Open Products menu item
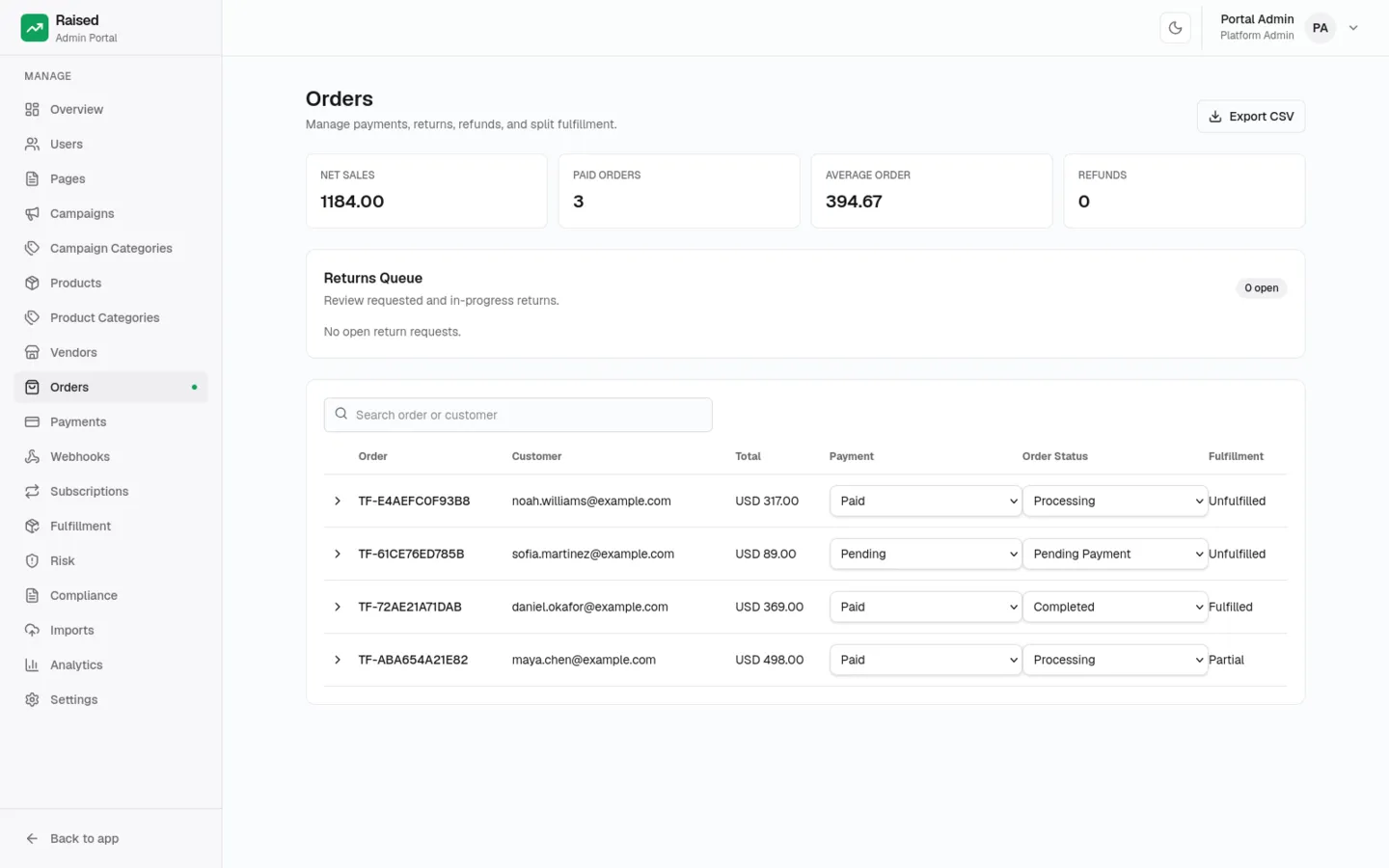The height and width of the screenshot is (868, 1389). [x=111, y=283]
